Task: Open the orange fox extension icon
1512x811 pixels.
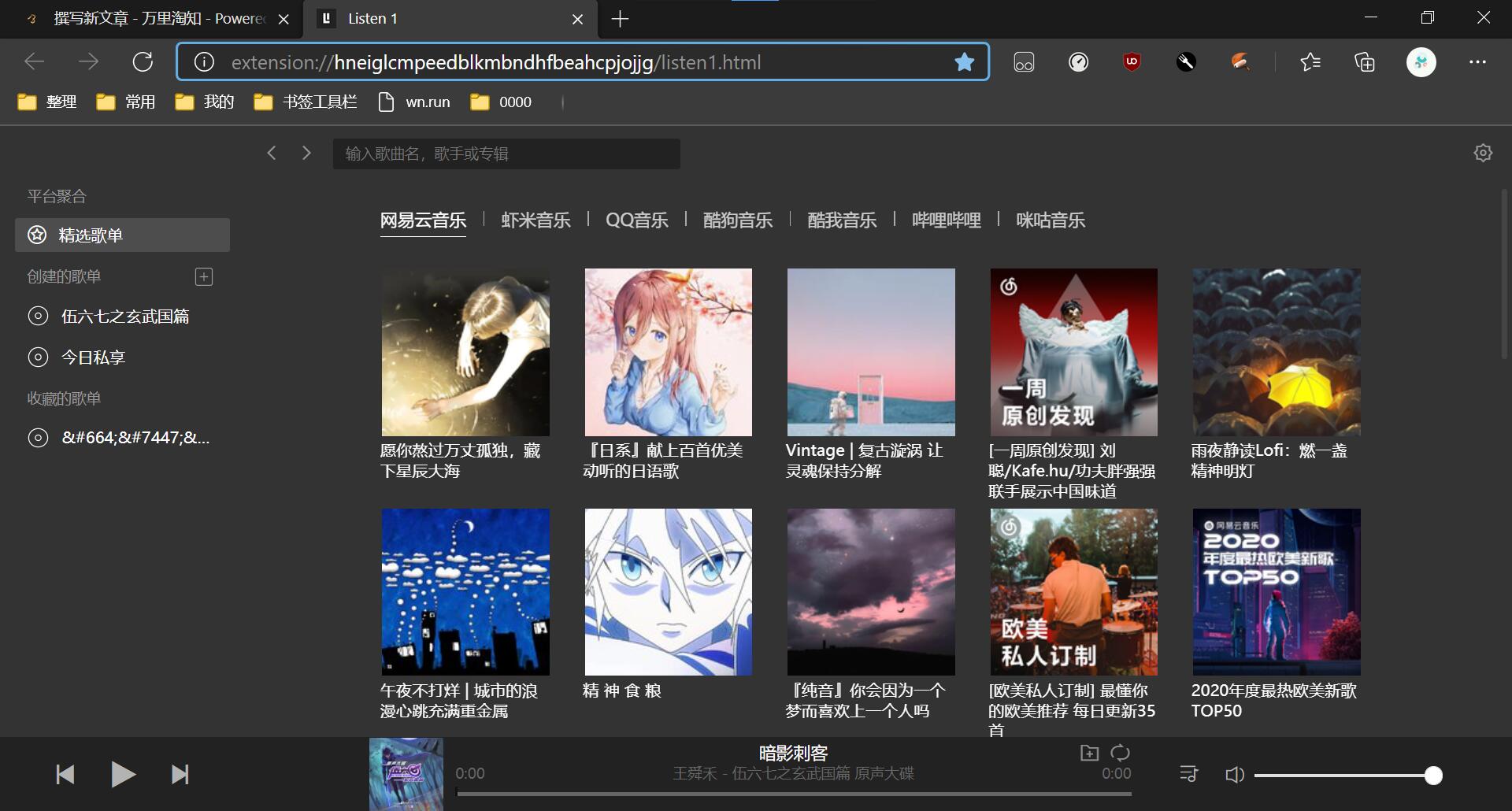Action: pos(1240,61)
